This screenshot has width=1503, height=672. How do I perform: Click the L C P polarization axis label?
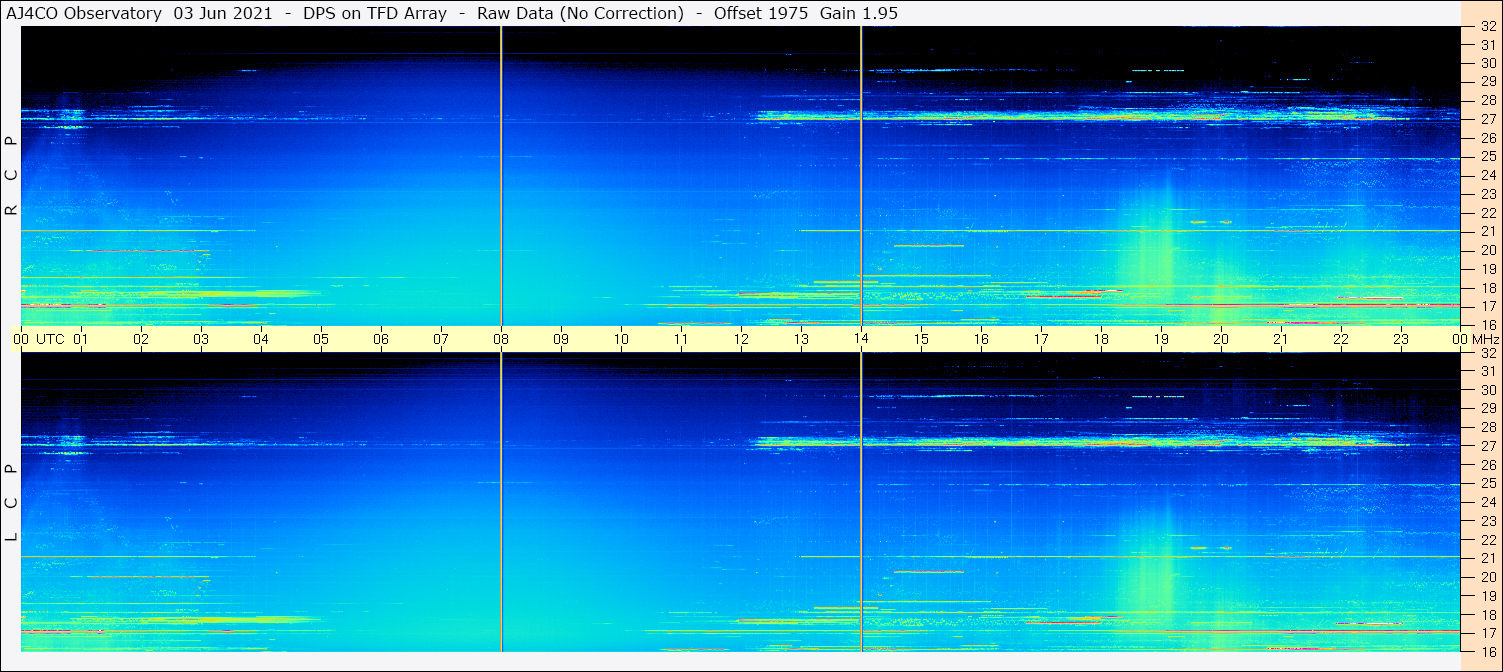(x=12, y=503)
